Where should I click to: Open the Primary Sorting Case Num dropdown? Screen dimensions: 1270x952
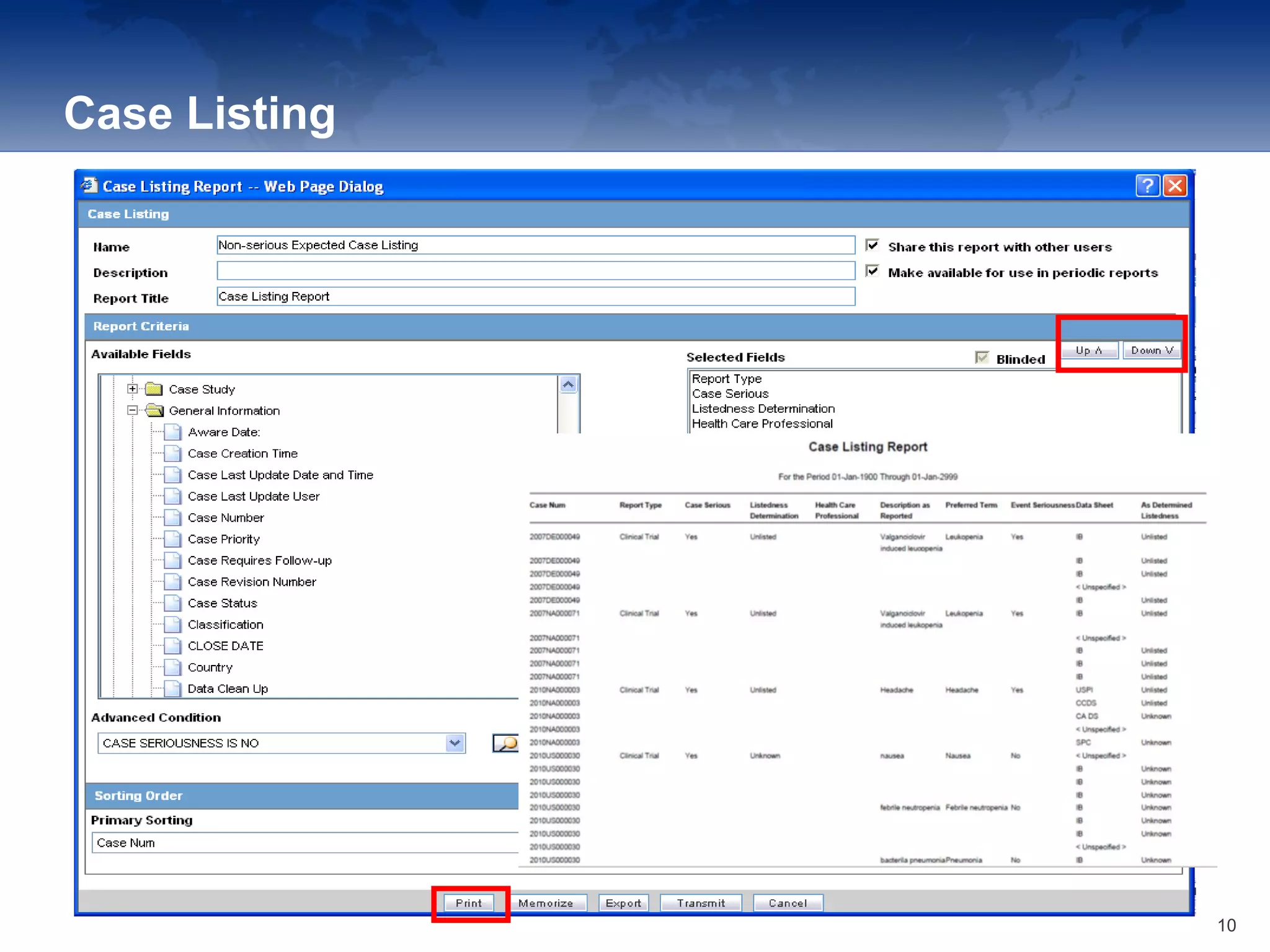[x=305, y=843]
